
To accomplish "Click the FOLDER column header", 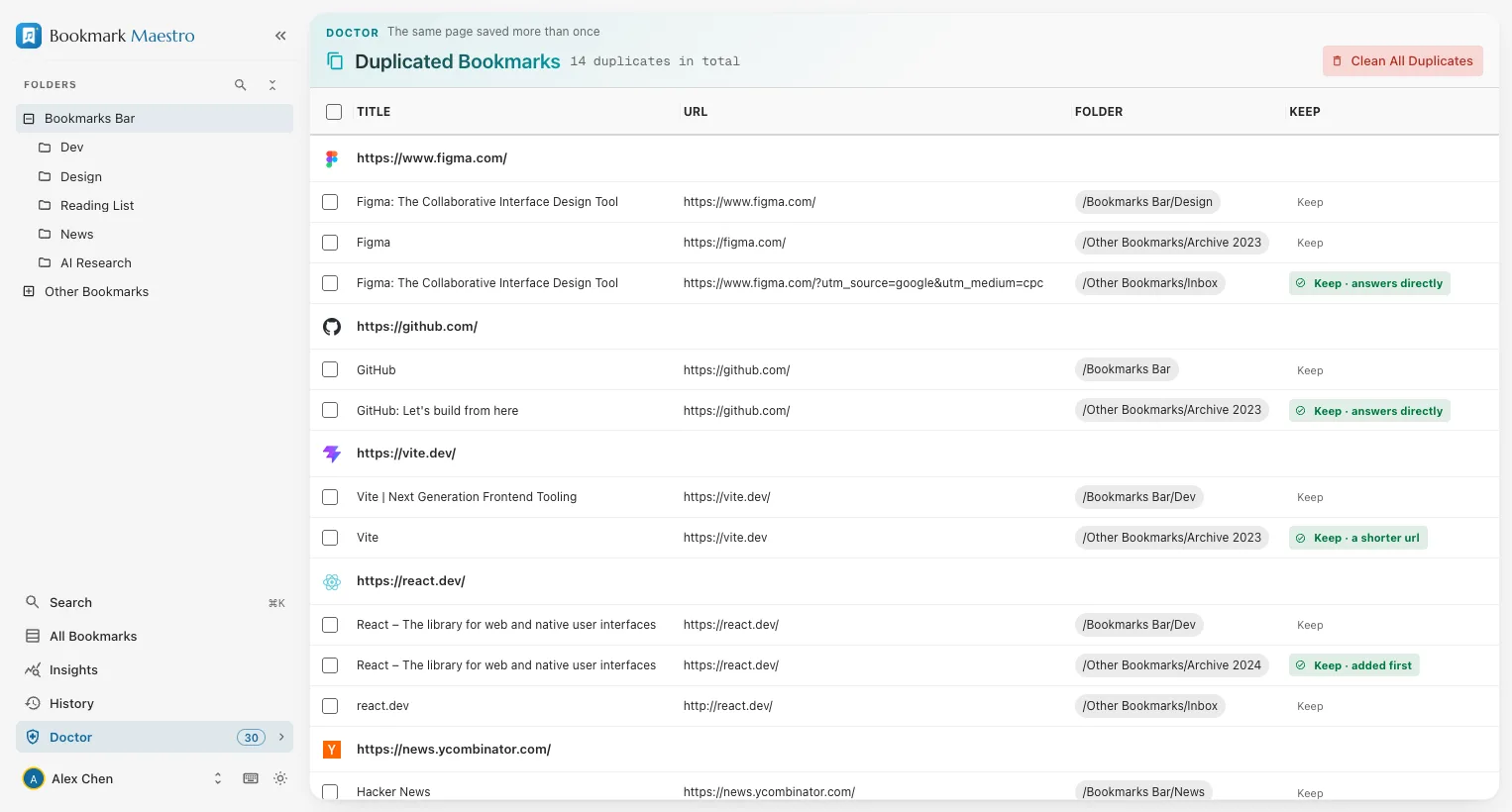I will tap(1099, 112).
